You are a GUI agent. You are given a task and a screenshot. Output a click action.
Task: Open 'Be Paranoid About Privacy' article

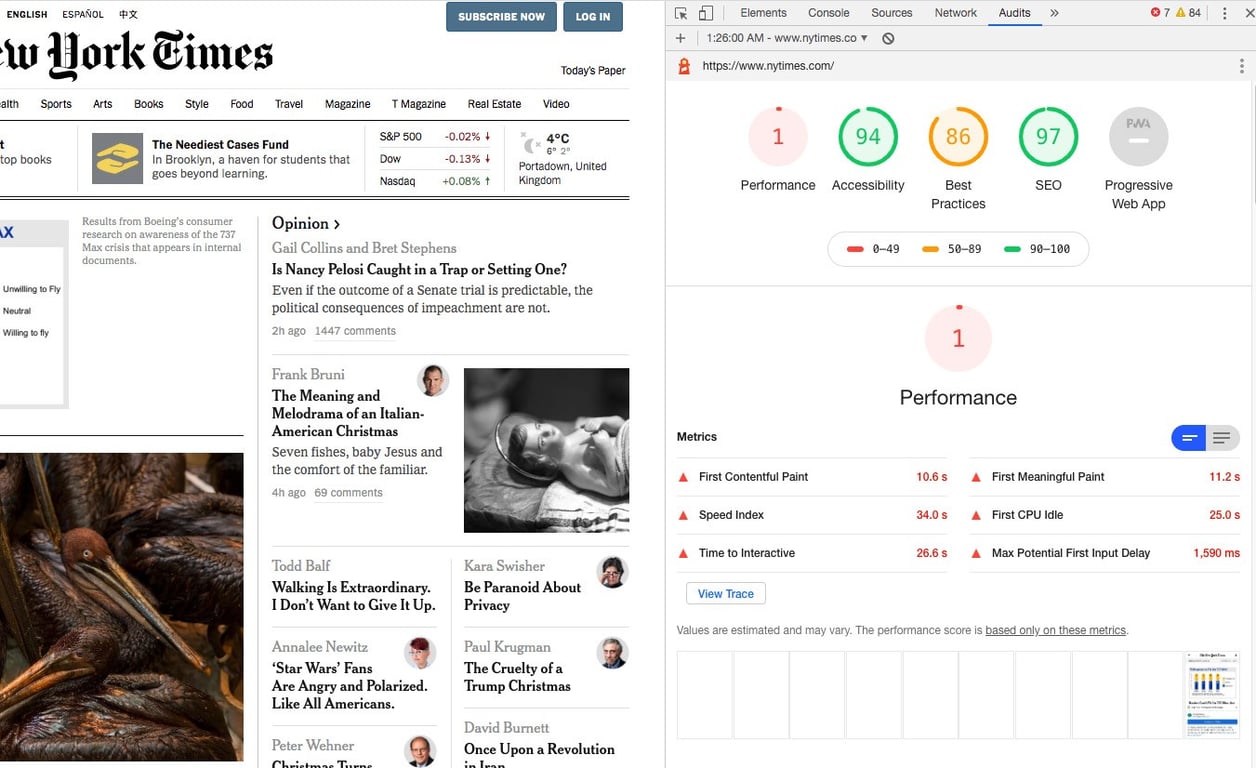(x=522, y=596)
